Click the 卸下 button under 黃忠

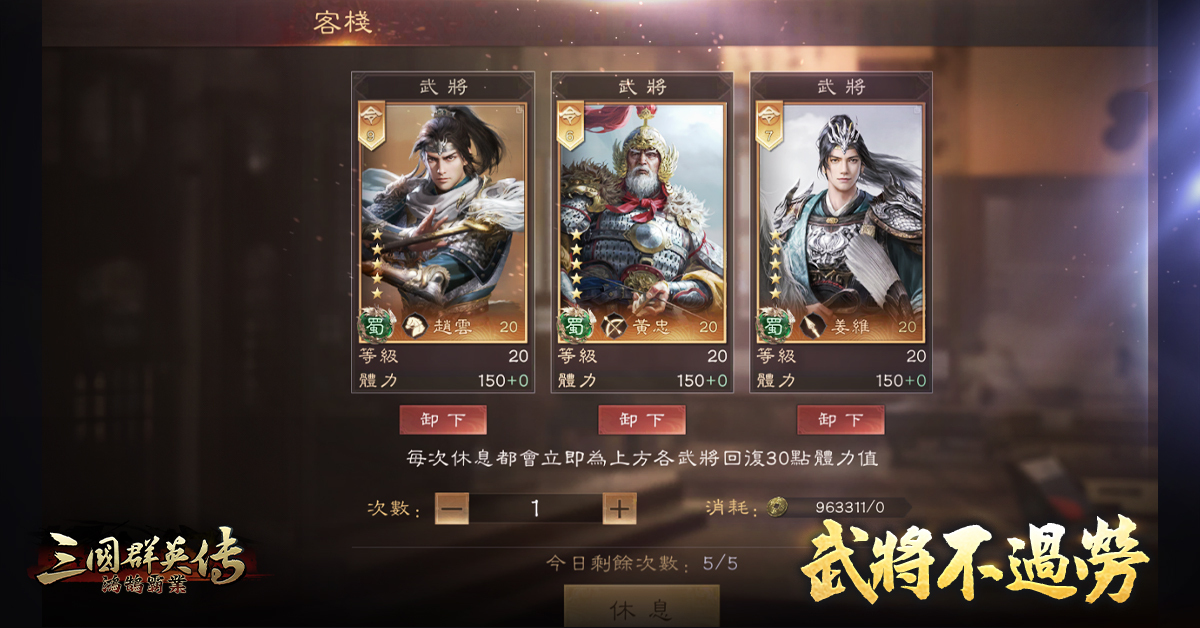point(641,420)
